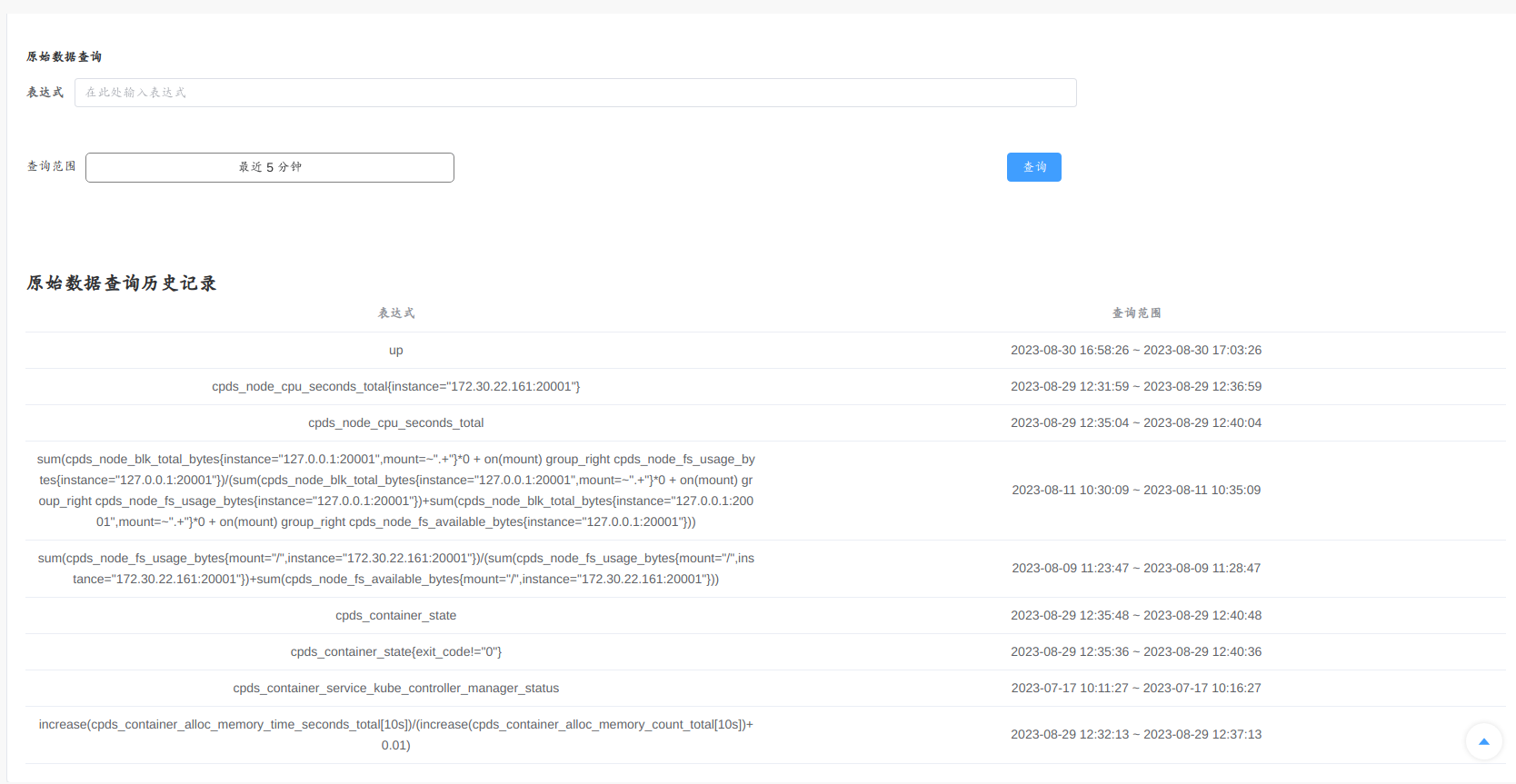
Task: Click the increase alloc_memory_time expression row
Action: 395,735
